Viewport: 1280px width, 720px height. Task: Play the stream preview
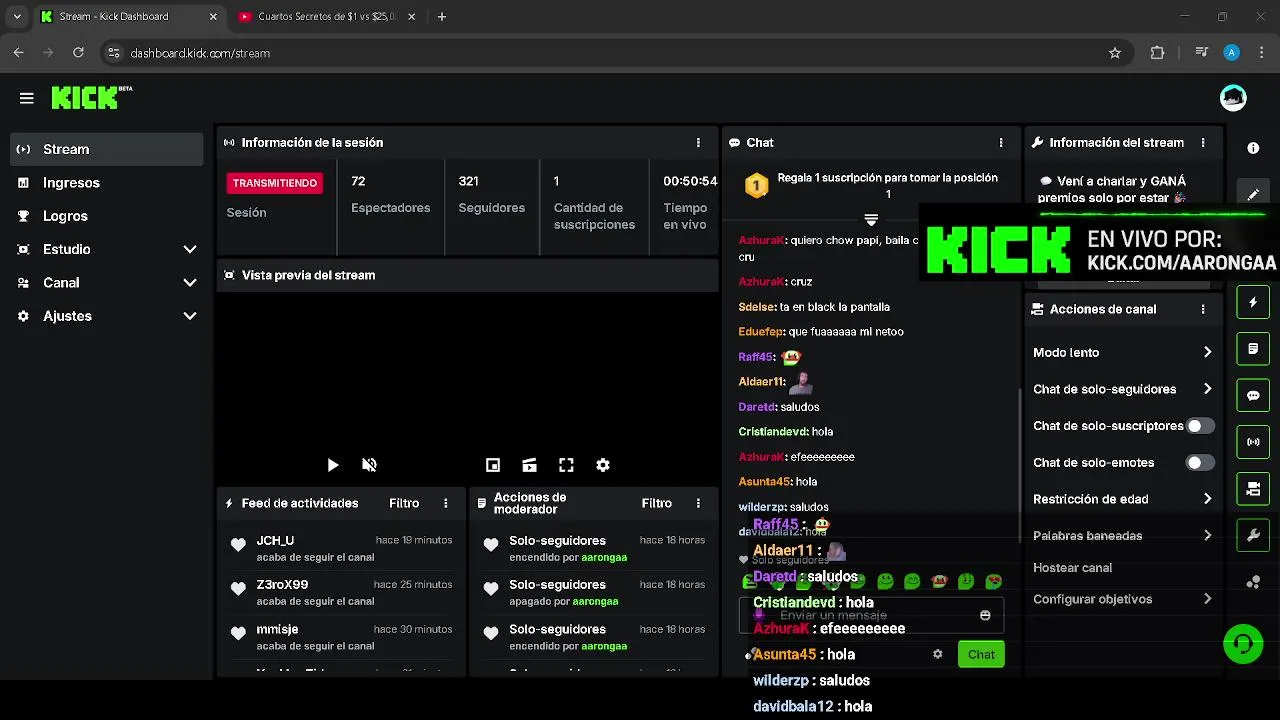coord(333,465)
